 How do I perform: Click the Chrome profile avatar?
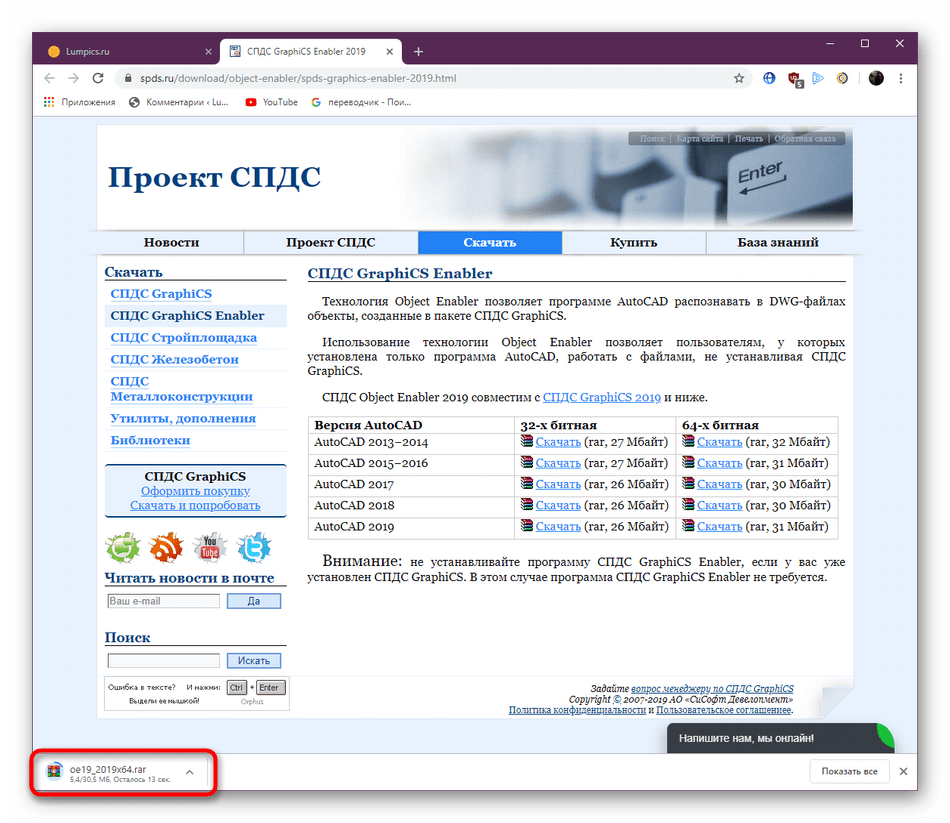[x=876, y=78]
